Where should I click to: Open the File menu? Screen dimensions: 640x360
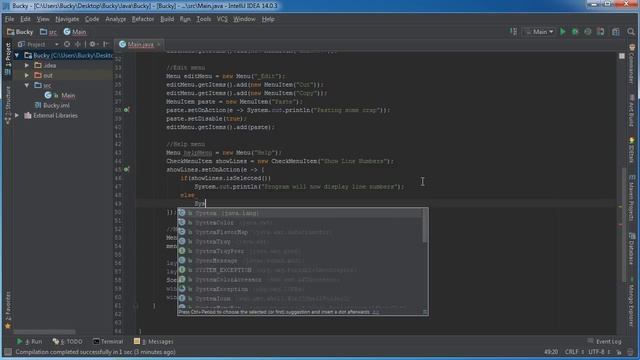[9, 19]
